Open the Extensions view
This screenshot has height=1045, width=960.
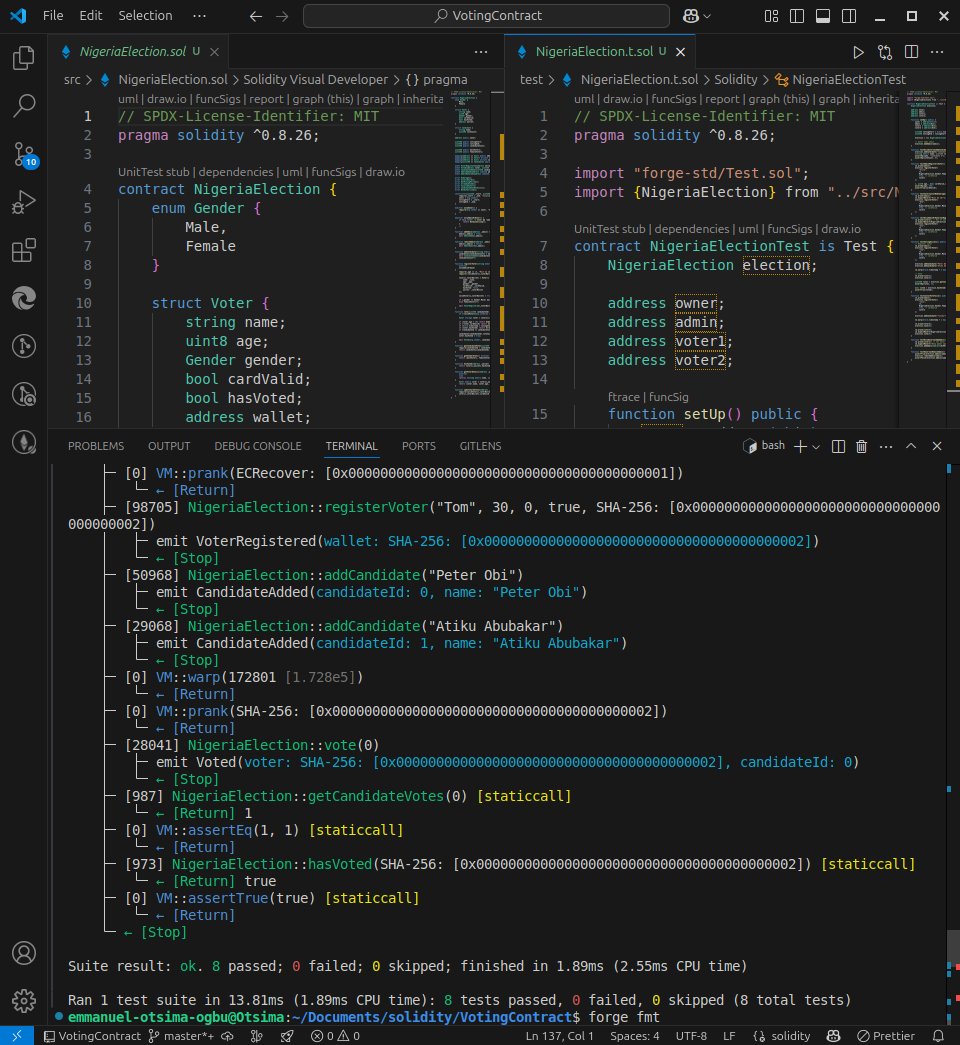tap(24, 250)
